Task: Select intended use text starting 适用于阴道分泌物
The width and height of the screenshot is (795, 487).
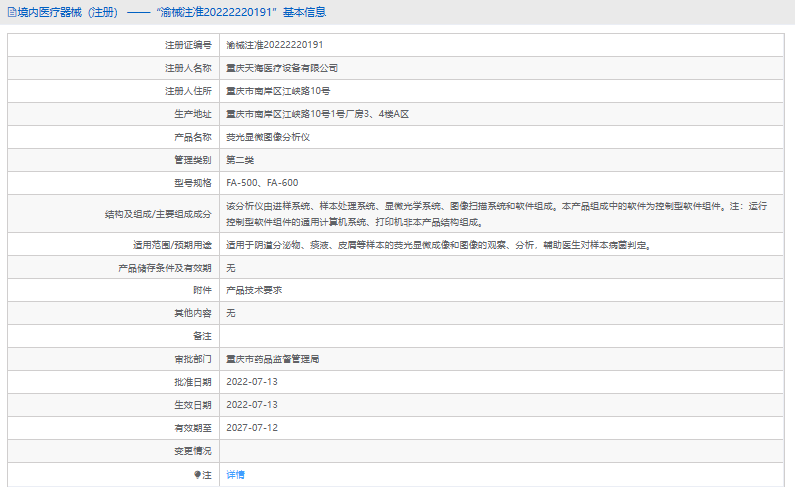Action: tap(439, 245)
